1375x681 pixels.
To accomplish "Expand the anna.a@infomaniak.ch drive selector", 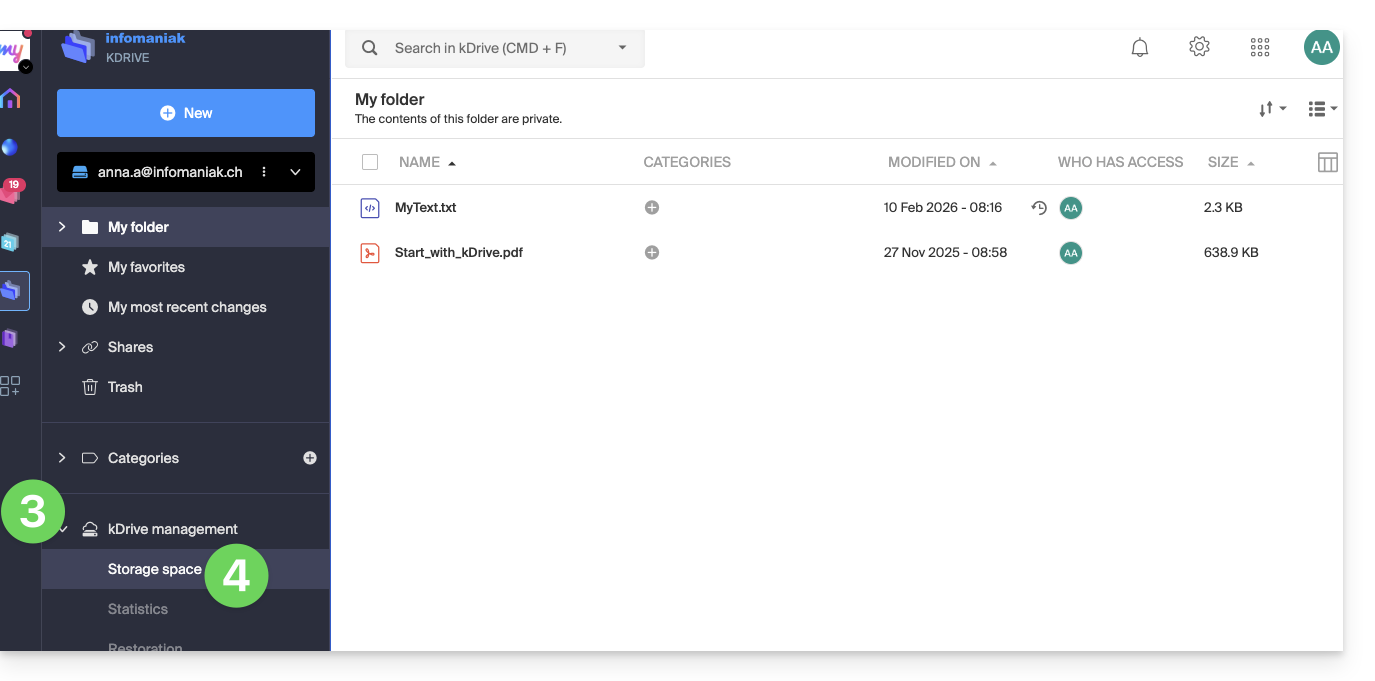I will coord(295,172).
